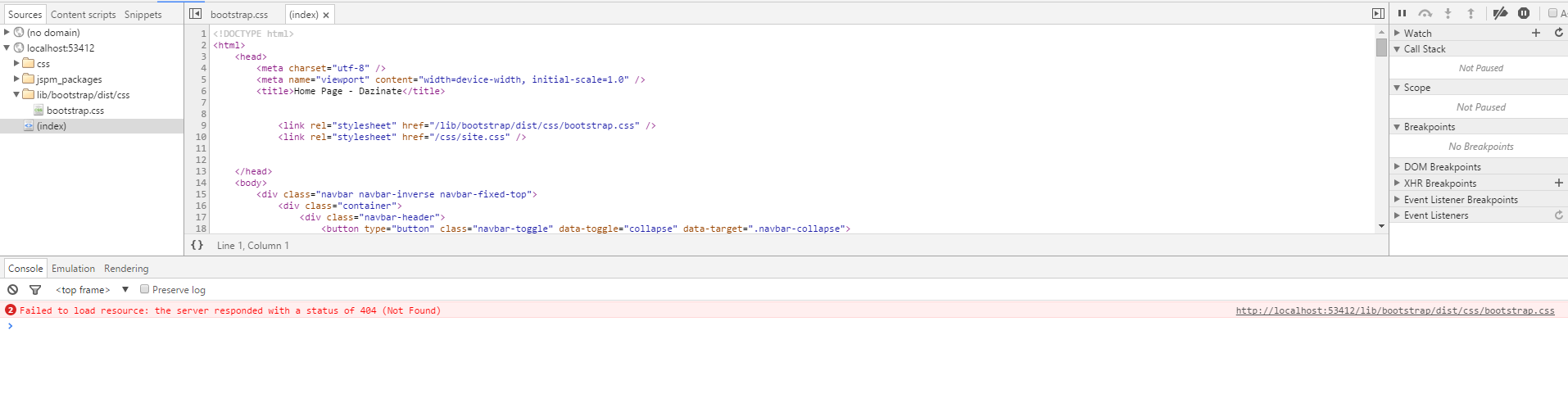Toggle the Async checkbox in debugger toolbar
1568x394 pixels.
click(x=1552, y=13)
